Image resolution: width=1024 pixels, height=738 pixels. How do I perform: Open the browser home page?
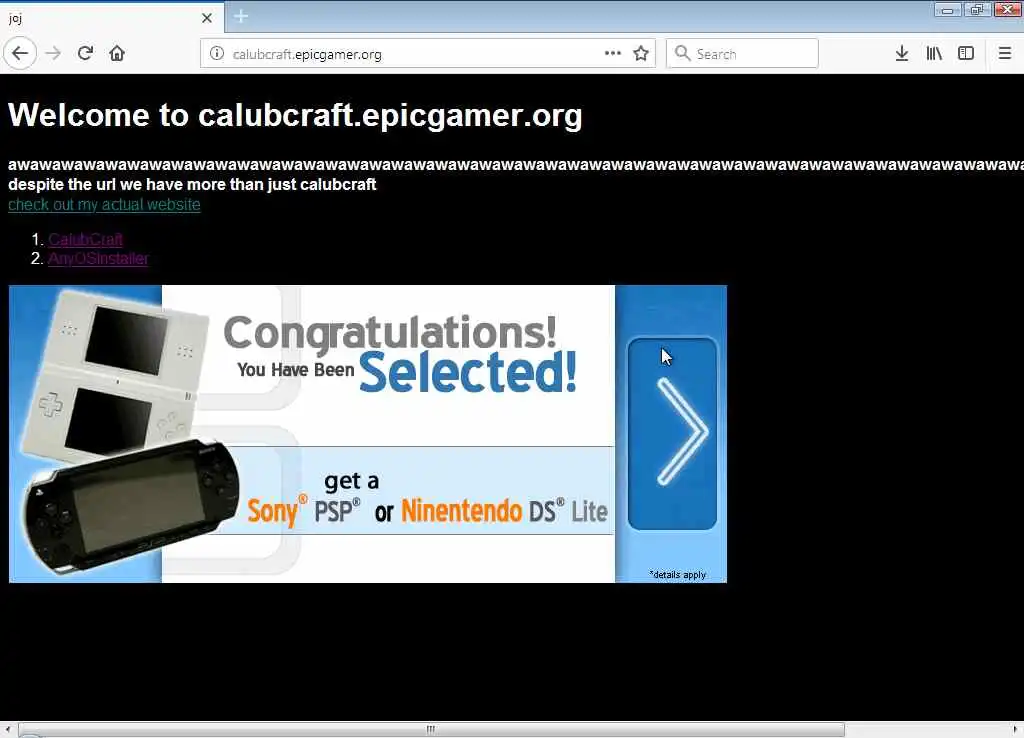click(x=117, y=54)
